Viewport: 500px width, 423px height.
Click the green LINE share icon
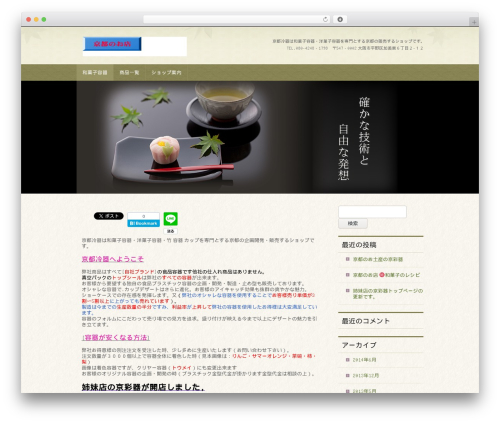coord(170,219)
